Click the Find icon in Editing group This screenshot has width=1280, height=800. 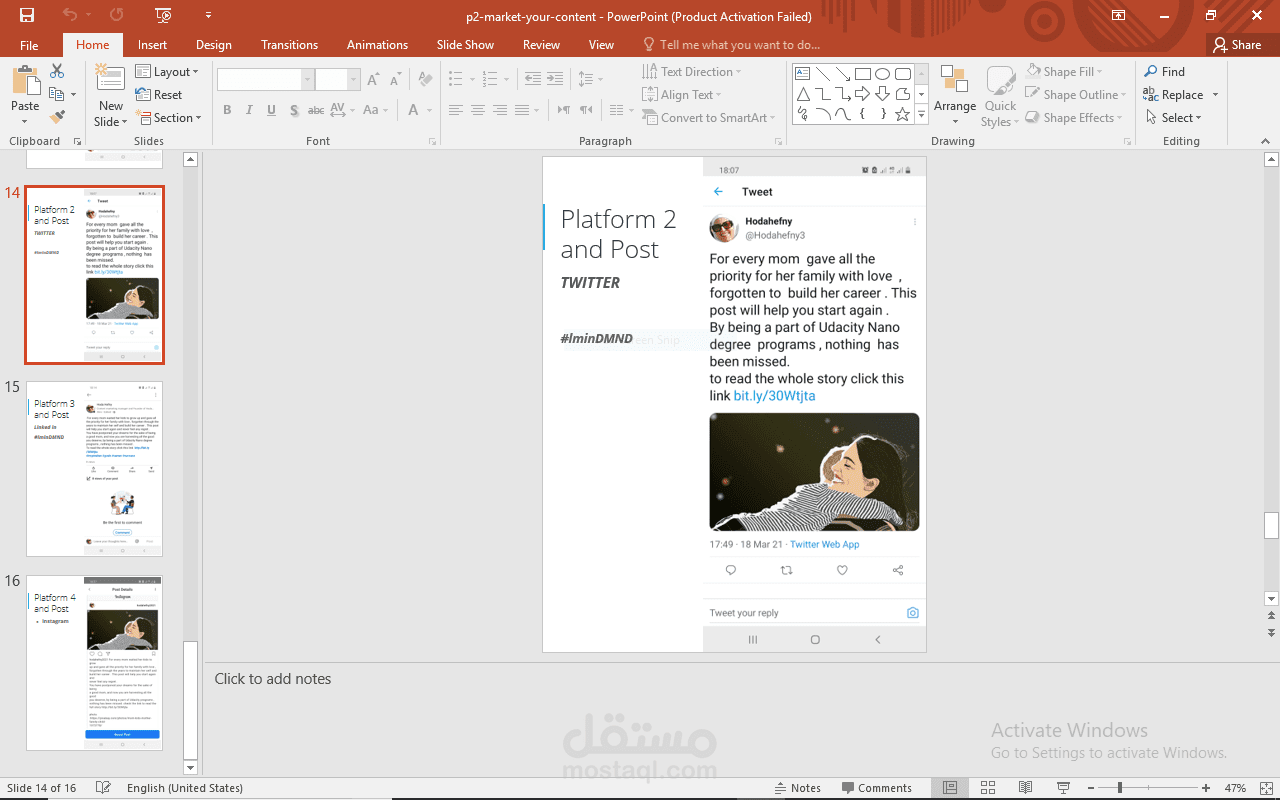(x=1153, y=71)
